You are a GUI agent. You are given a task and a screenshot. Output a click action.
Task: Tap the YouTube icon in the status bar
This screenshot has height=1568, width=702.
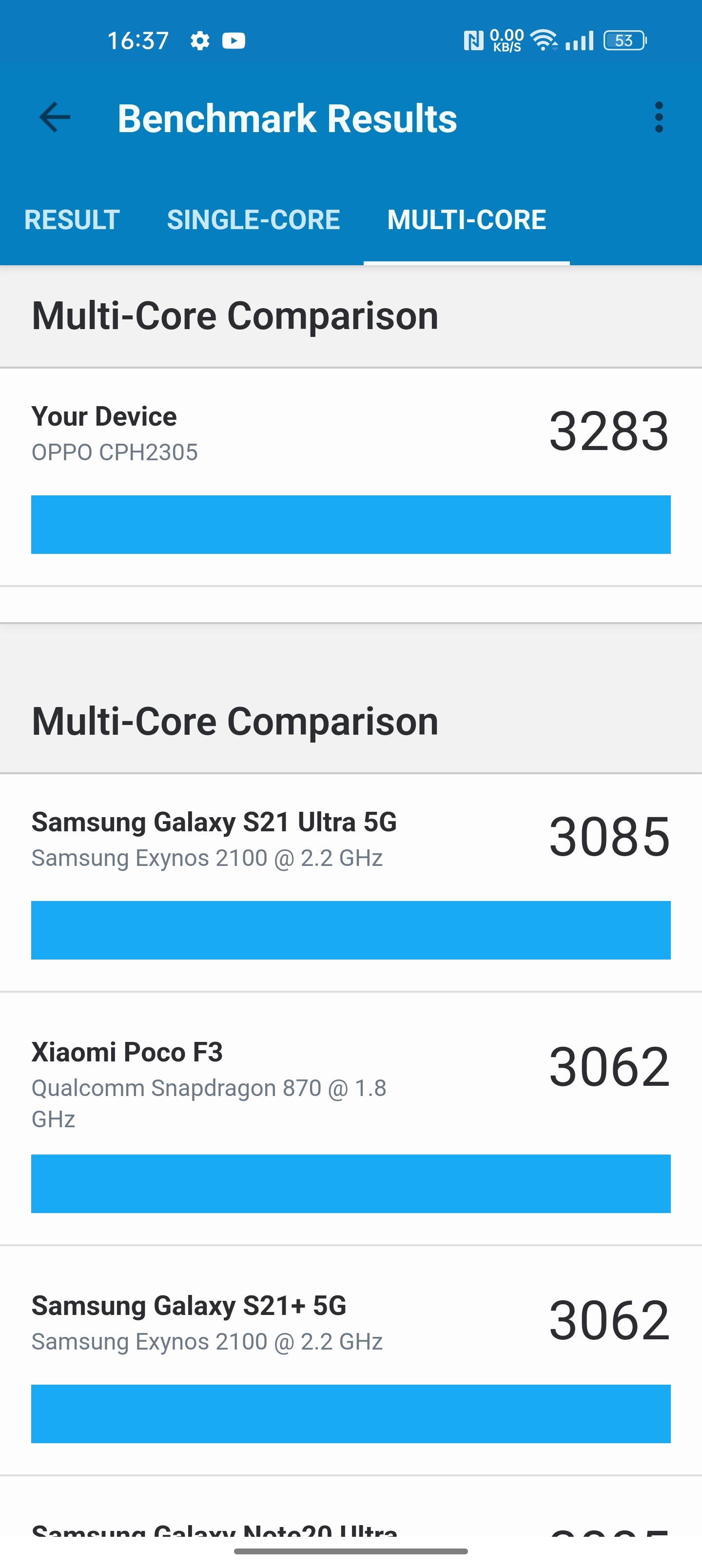pyautogui.click(x=234, y=40)
